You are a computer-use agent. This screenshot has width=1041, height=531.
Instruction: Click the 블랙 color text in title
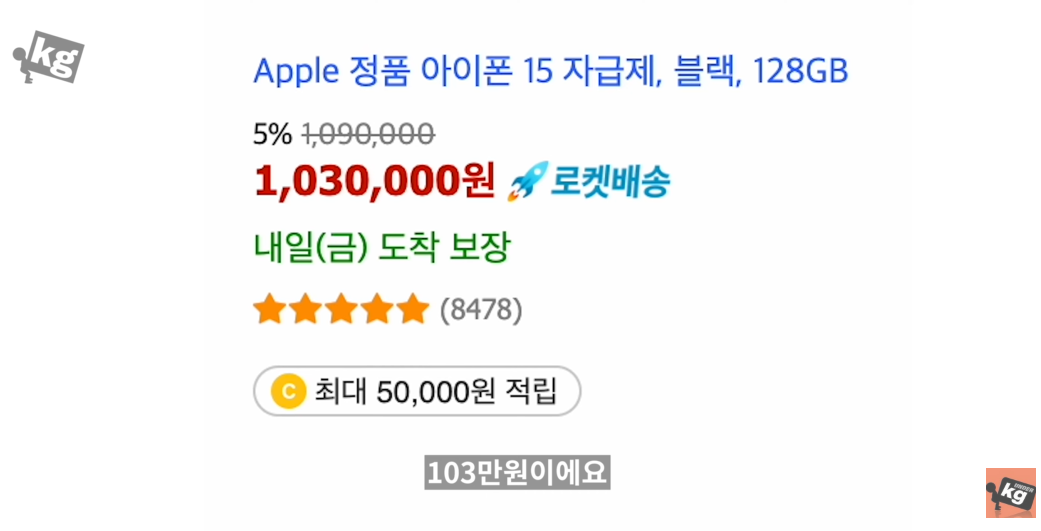706,72
